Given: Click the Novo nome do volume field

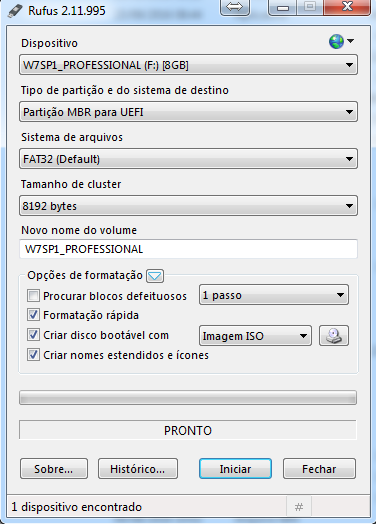Looking at the screenshot, I should 188,249.
